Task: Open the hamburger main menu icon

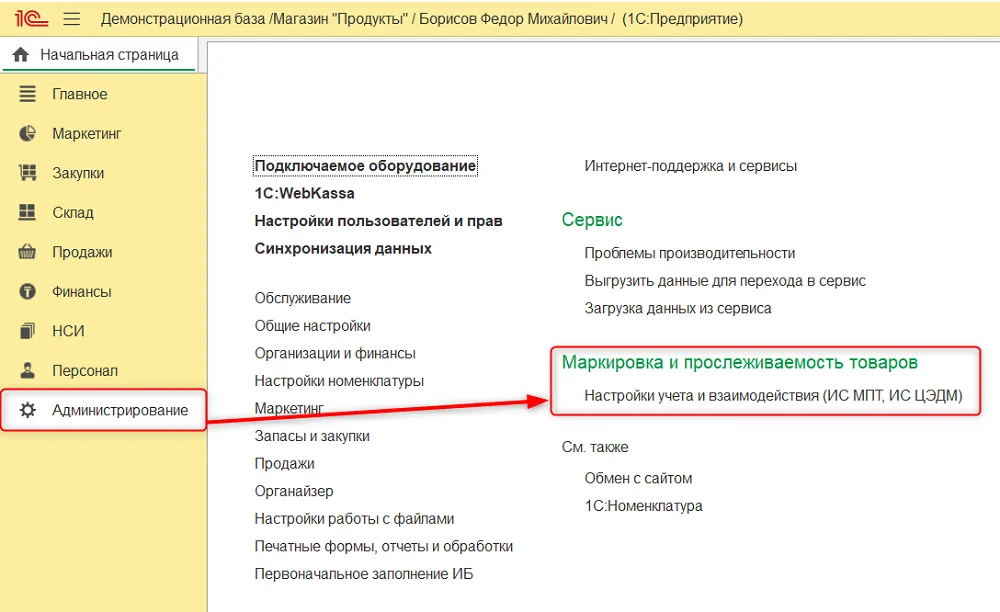Action: pyautogui.click(x=72, y=19)
